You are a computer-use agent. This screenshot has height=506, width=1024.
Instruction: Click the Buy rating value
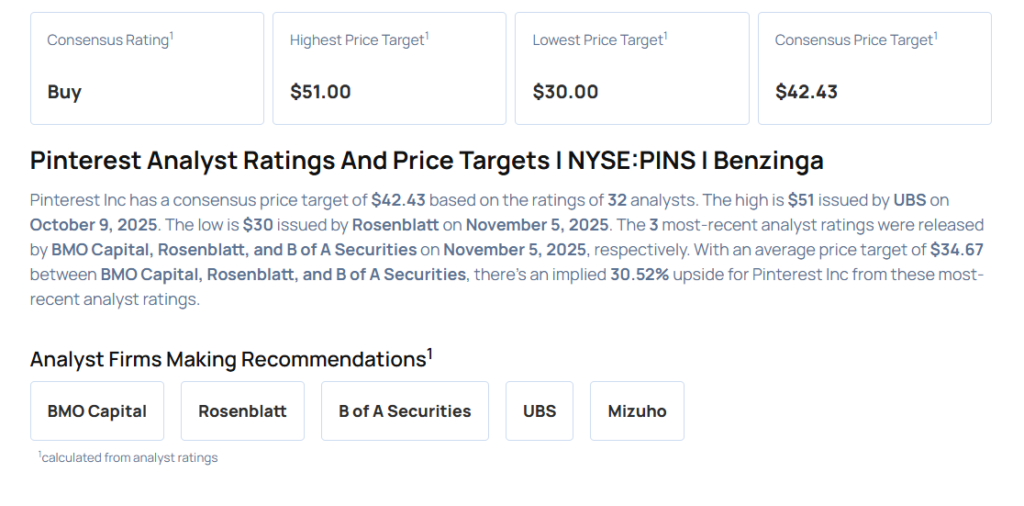64,92
